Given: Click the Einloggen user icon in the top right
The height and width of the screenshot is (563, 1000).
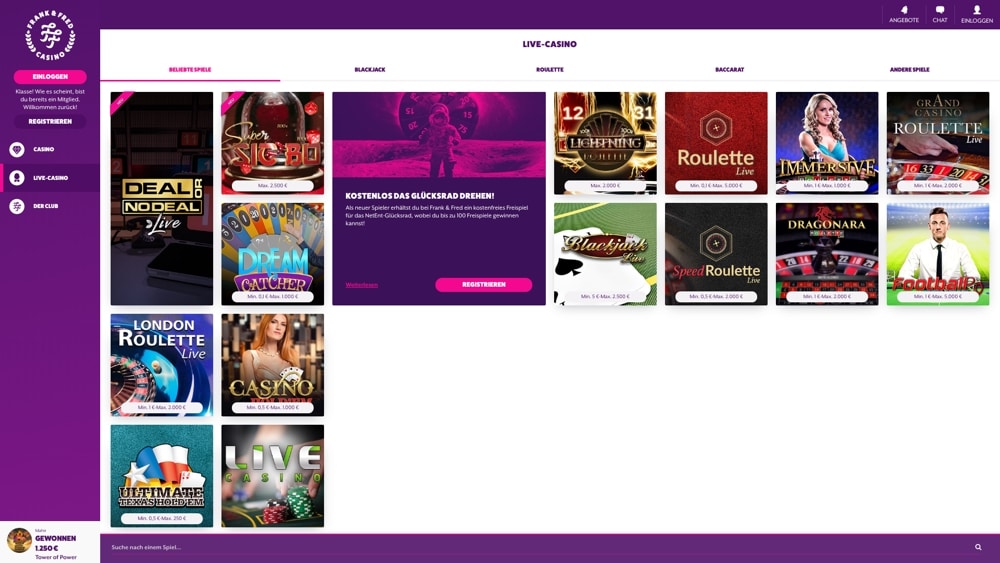Looking at the screenshot, I should pos(976,10).
